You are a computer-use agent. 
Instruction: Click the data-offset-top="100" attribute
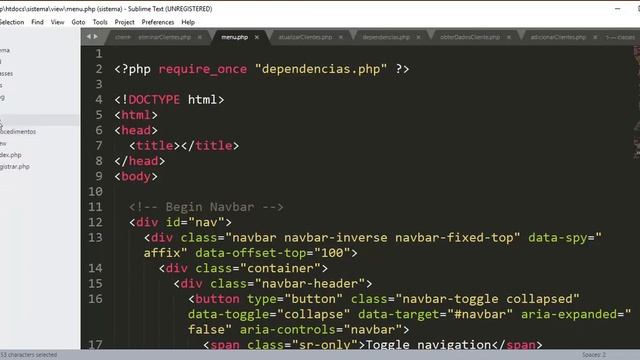pos(272,253)
